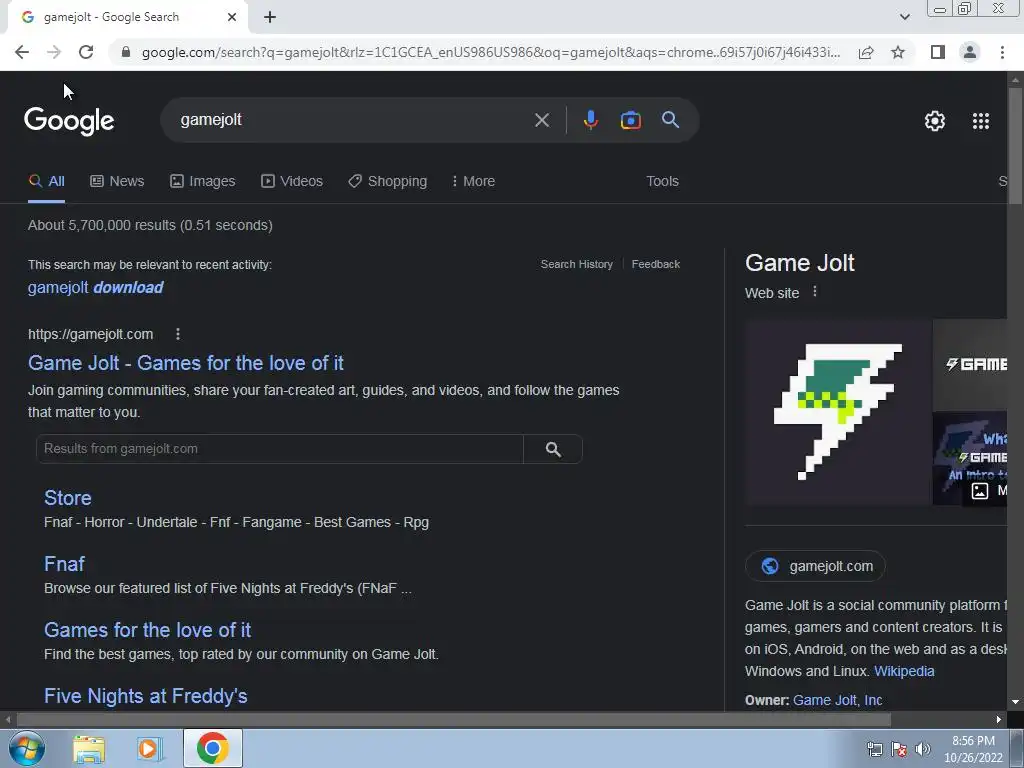The height and width of the screenshot is (768, 1024).
Task: Open options next to Web site label
Action: click(814, 292)
